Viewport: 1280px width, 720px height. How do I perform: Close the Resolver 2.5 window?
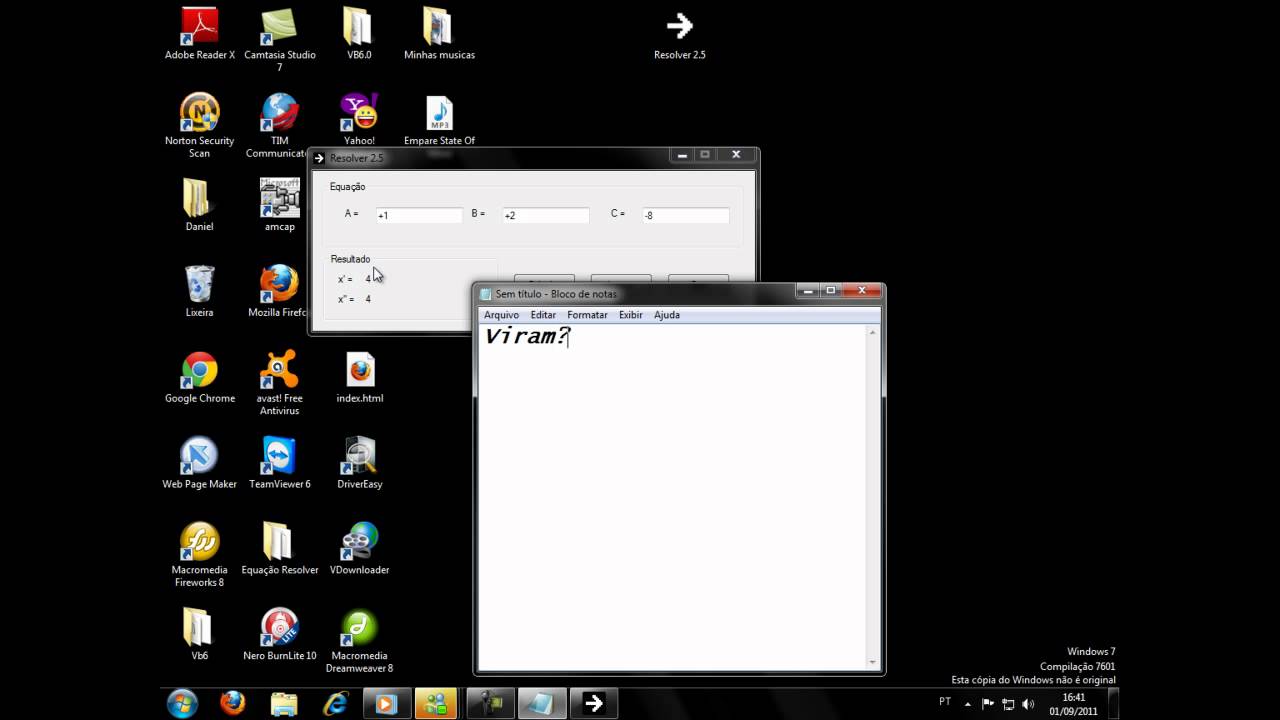[736, 155]
